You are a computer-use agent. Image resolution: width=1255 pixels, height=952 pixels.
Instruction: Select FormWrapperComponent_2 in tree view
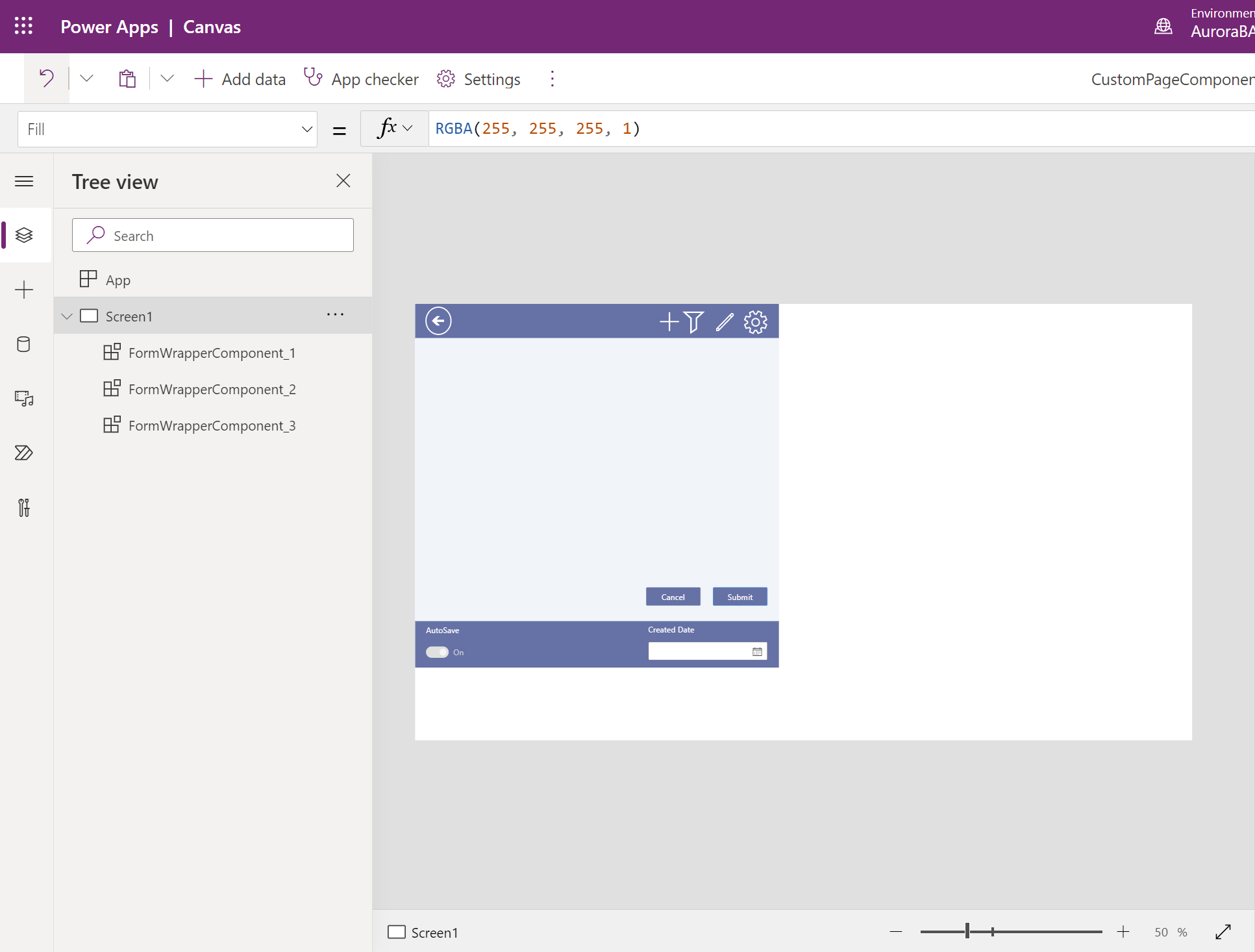(x=214, y=388)
